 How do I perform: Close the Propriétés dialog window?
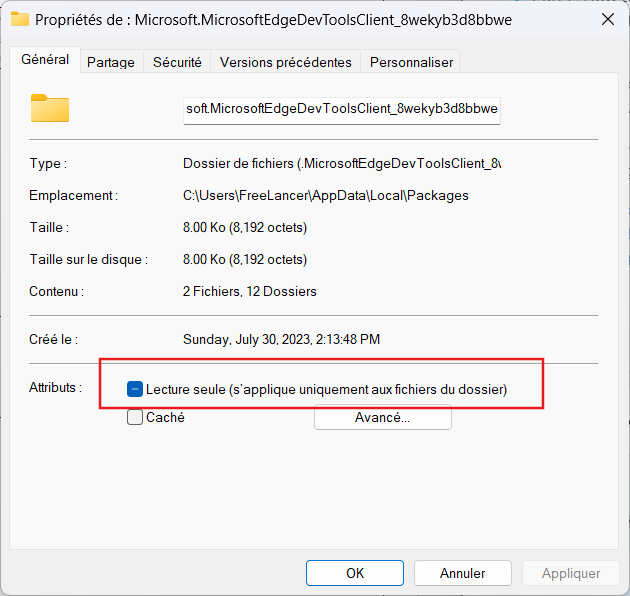point(607,19)
